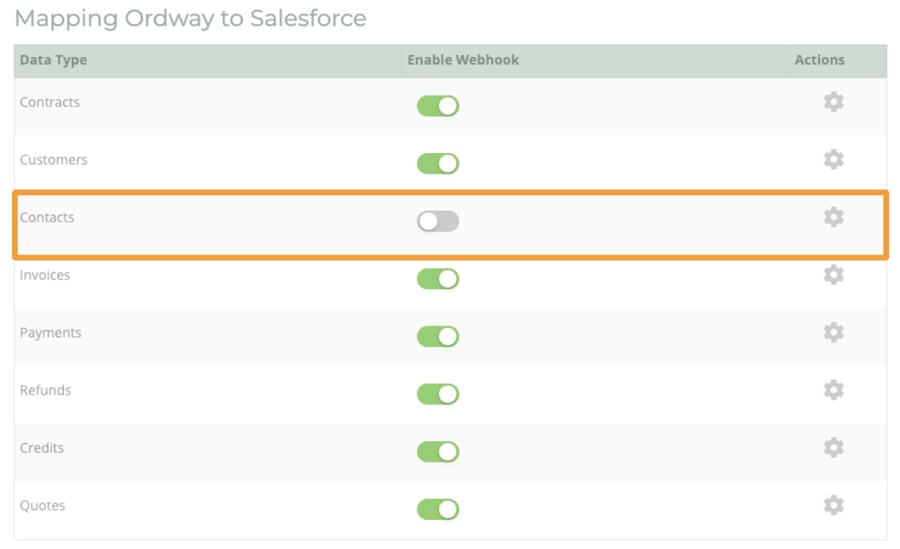Open the Contracts settings gear
The height and width of the screenshot is (549, 900).
[833, 102]
